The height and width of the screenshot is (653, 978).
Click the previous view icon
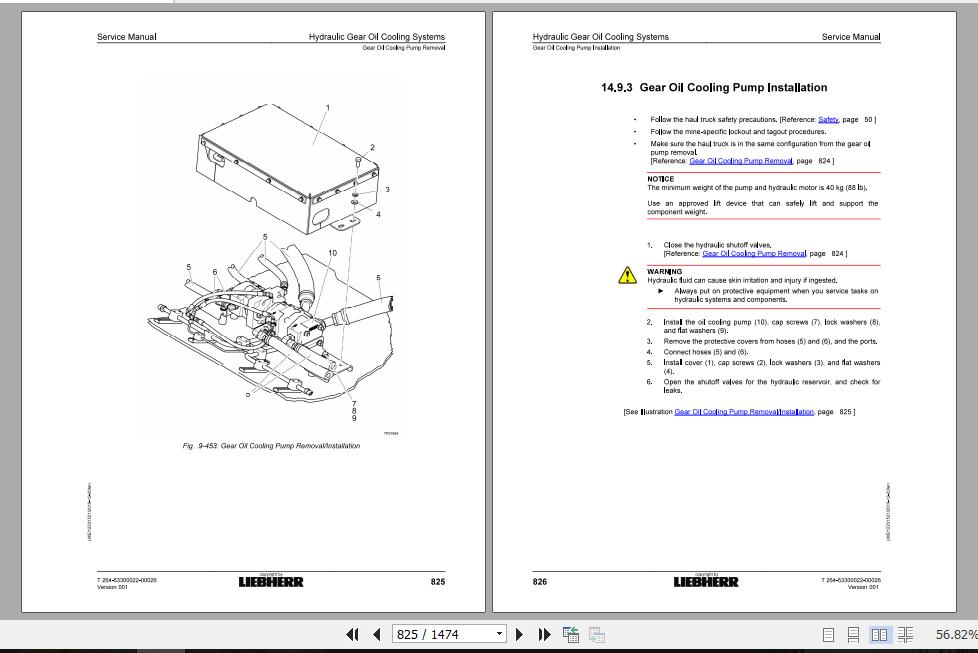[571, 634]
